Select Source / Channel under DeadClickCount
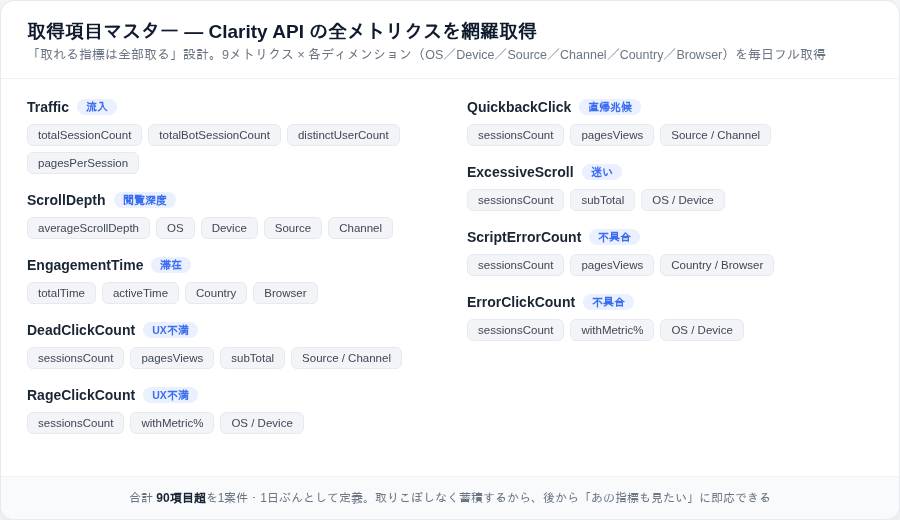 point(346,358)
